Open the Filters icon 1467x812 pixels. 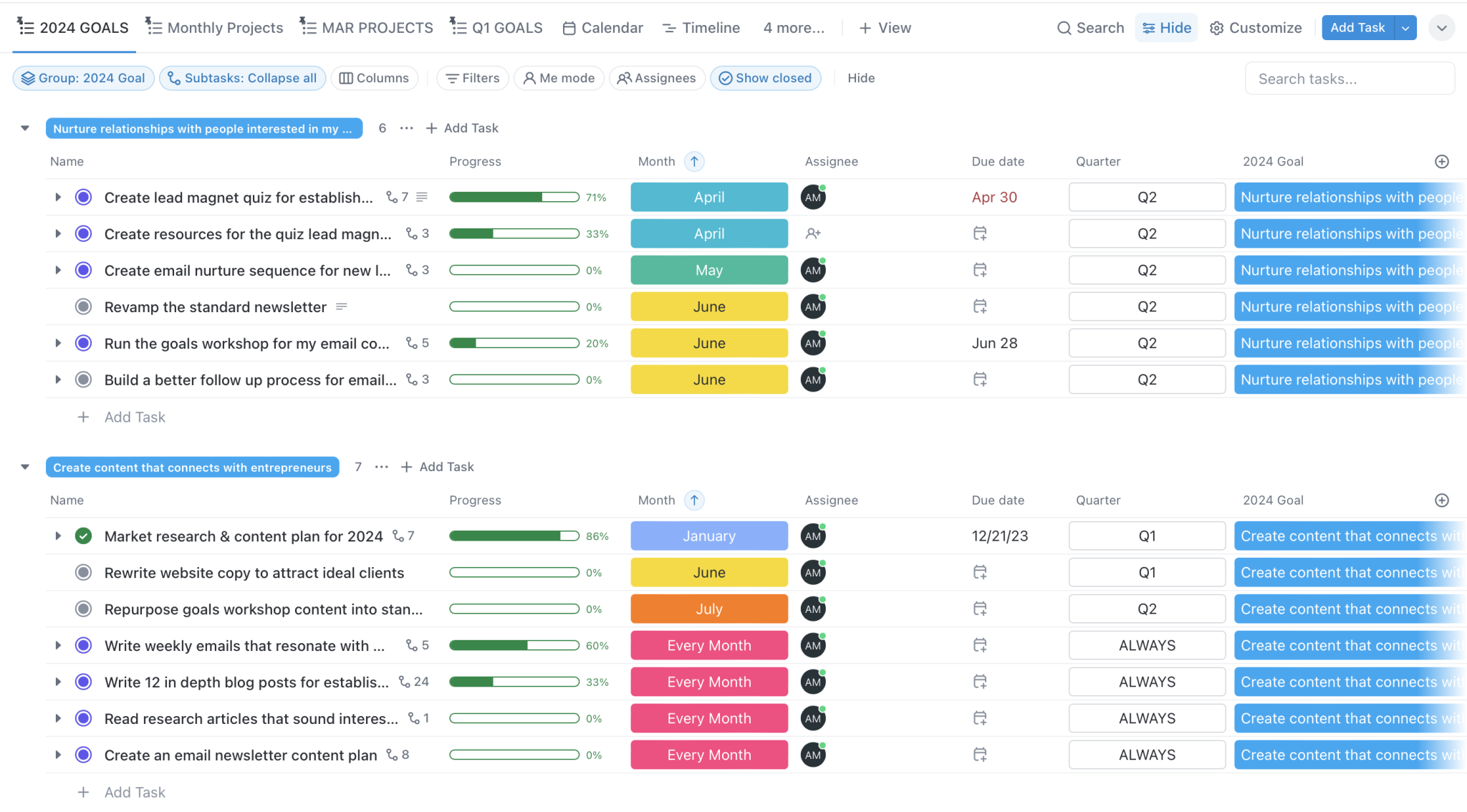coord(452,78)
